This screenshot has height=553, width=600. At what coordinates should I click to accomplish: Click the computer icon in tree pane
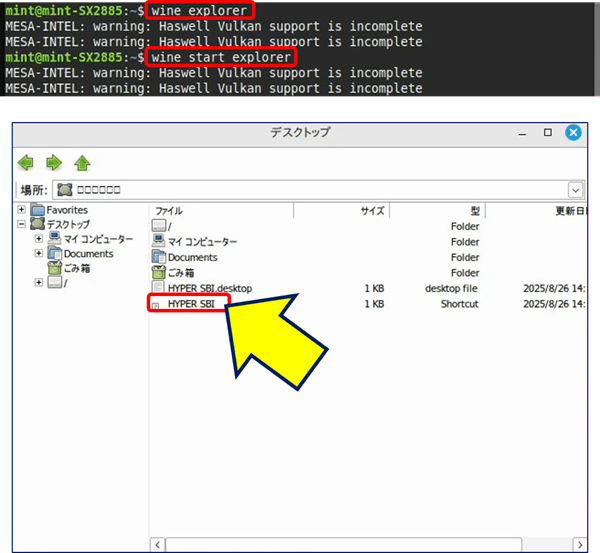pos(54,238)
